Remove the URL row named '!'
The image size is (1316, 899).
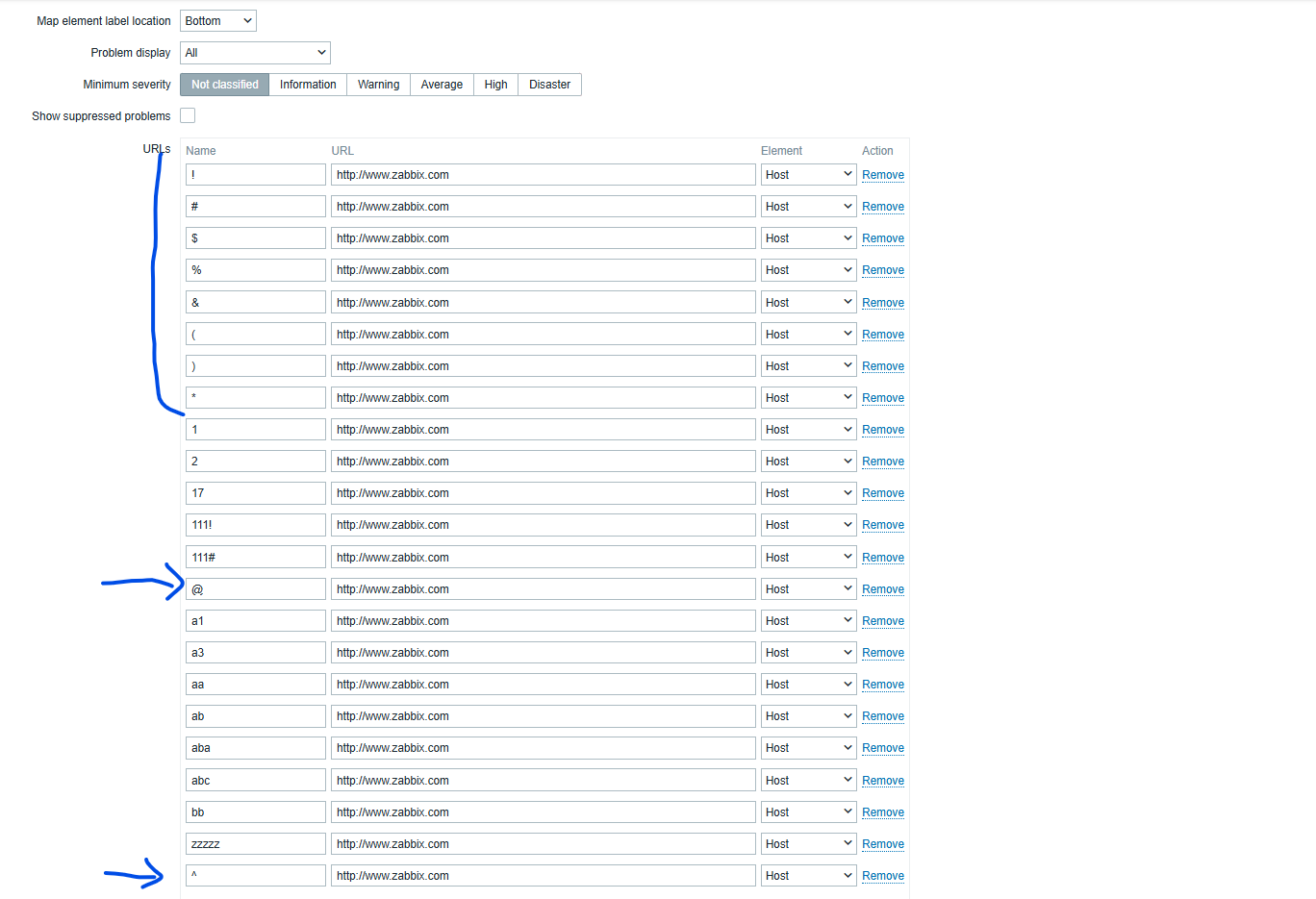pos(883,175)
